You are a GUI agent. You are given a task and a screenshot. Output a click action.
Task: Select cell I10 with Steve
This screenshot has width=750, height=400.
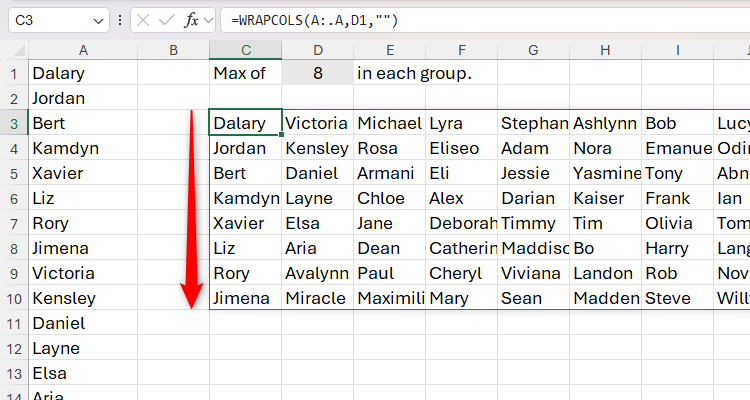[x=677, y=298]
